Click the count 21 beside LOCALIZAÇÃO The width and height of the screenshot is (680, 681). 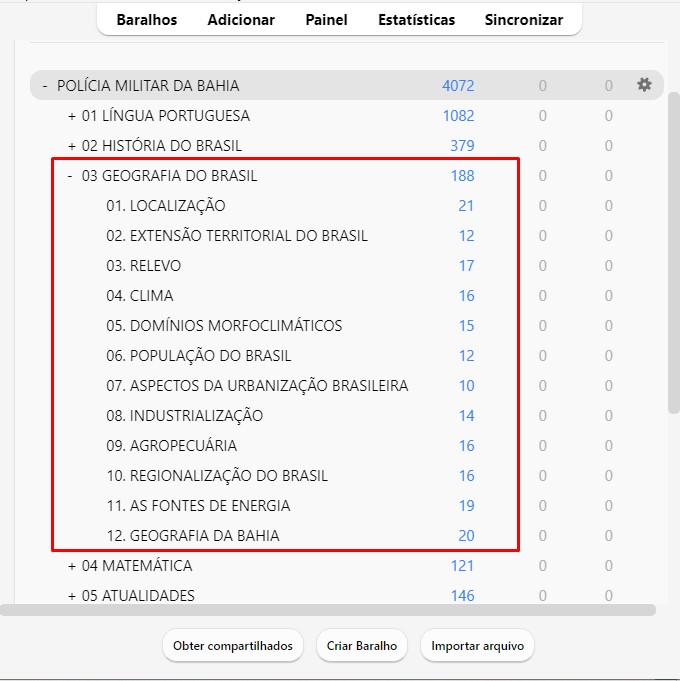(466, 206)
